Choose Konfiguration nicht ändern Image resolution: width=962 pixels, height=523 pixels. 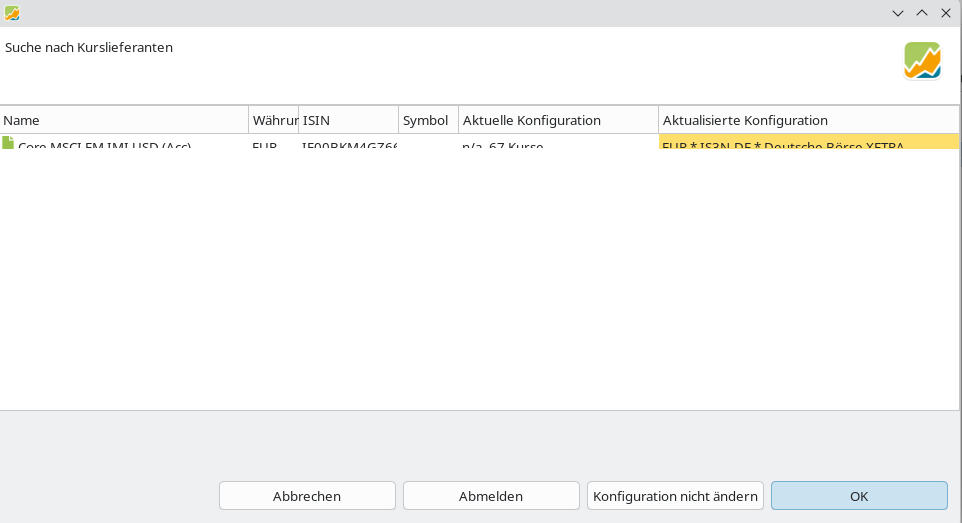point(675,496)
